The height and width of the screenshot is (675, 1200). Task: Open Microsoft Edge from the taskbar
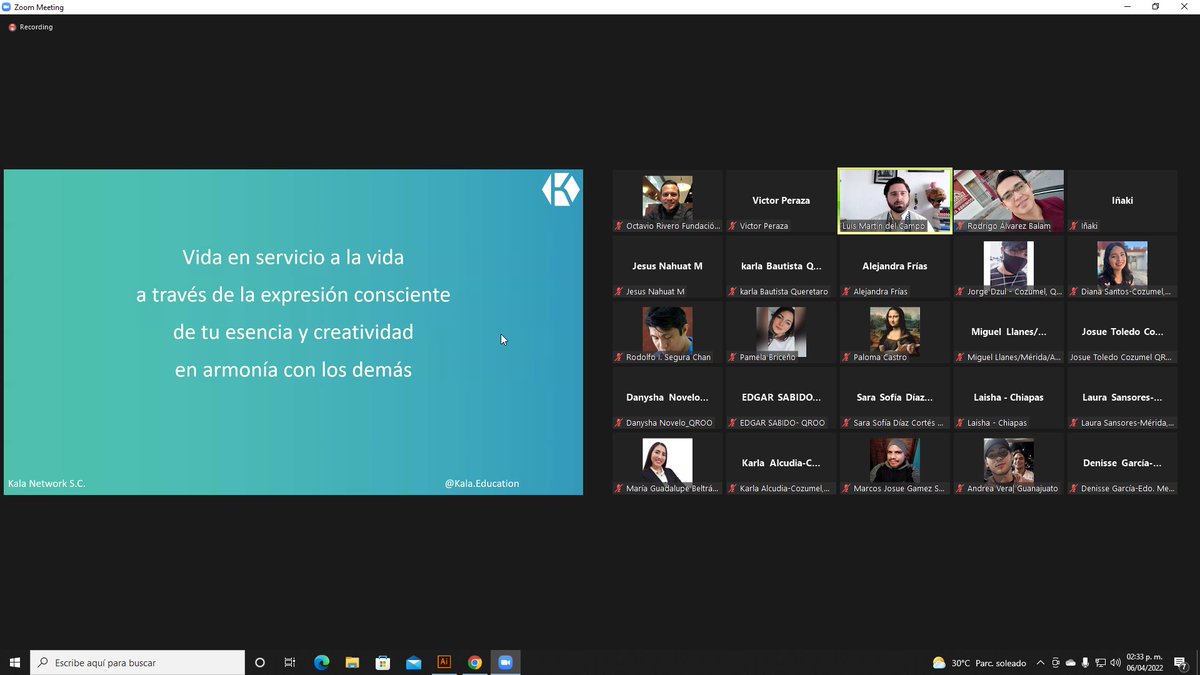point(321,662)
